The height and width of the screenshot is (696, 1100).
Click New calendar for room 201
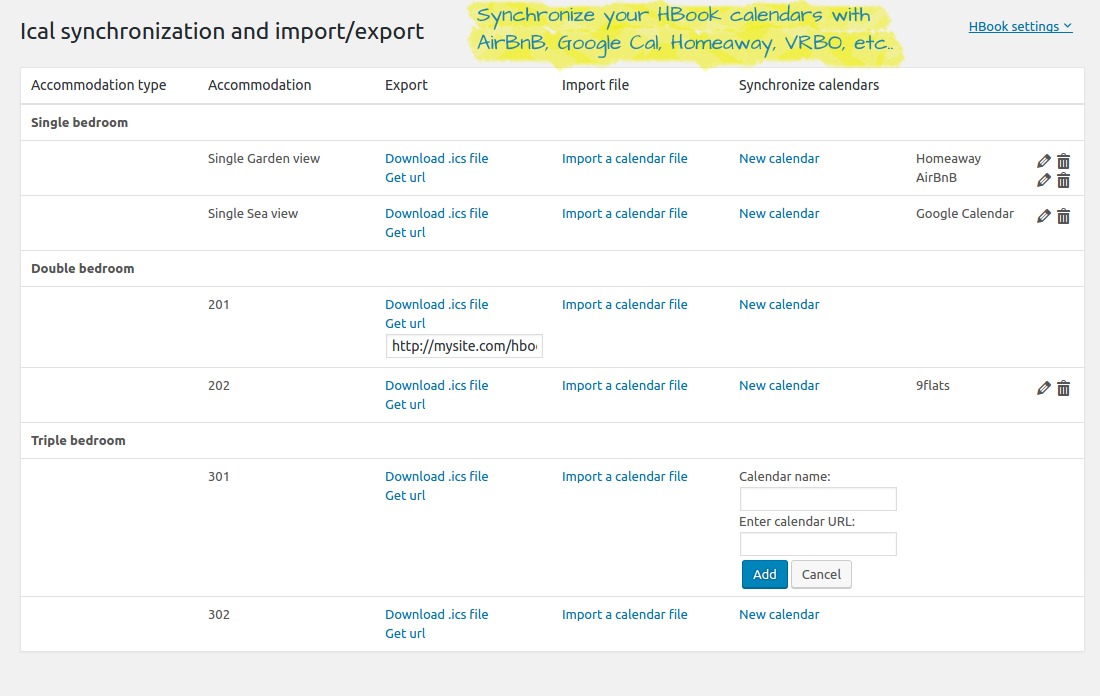click(x=778, y=304)
